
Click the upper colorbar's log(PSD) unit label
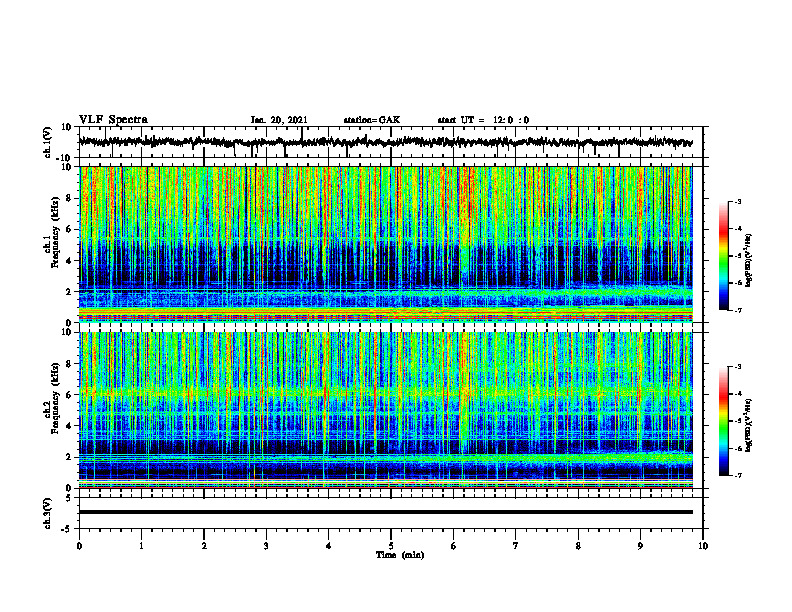[x=749, y=260]
